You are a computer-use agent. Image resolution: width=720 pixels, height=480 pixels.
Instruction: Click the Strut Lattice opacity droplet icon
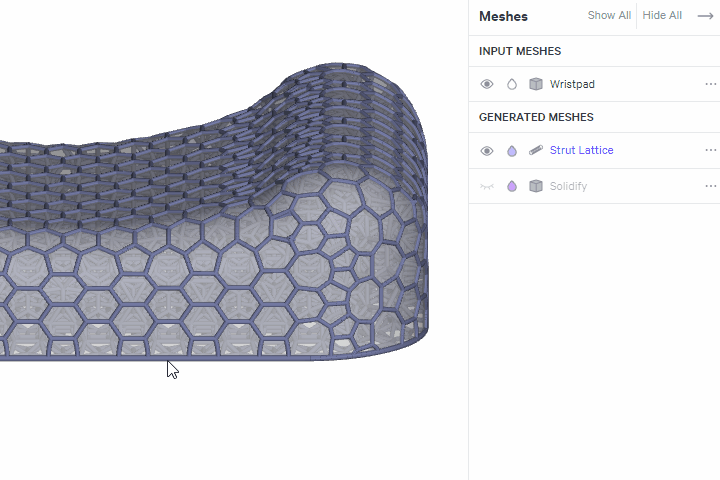pyautogui.click(x=512, y=151)
